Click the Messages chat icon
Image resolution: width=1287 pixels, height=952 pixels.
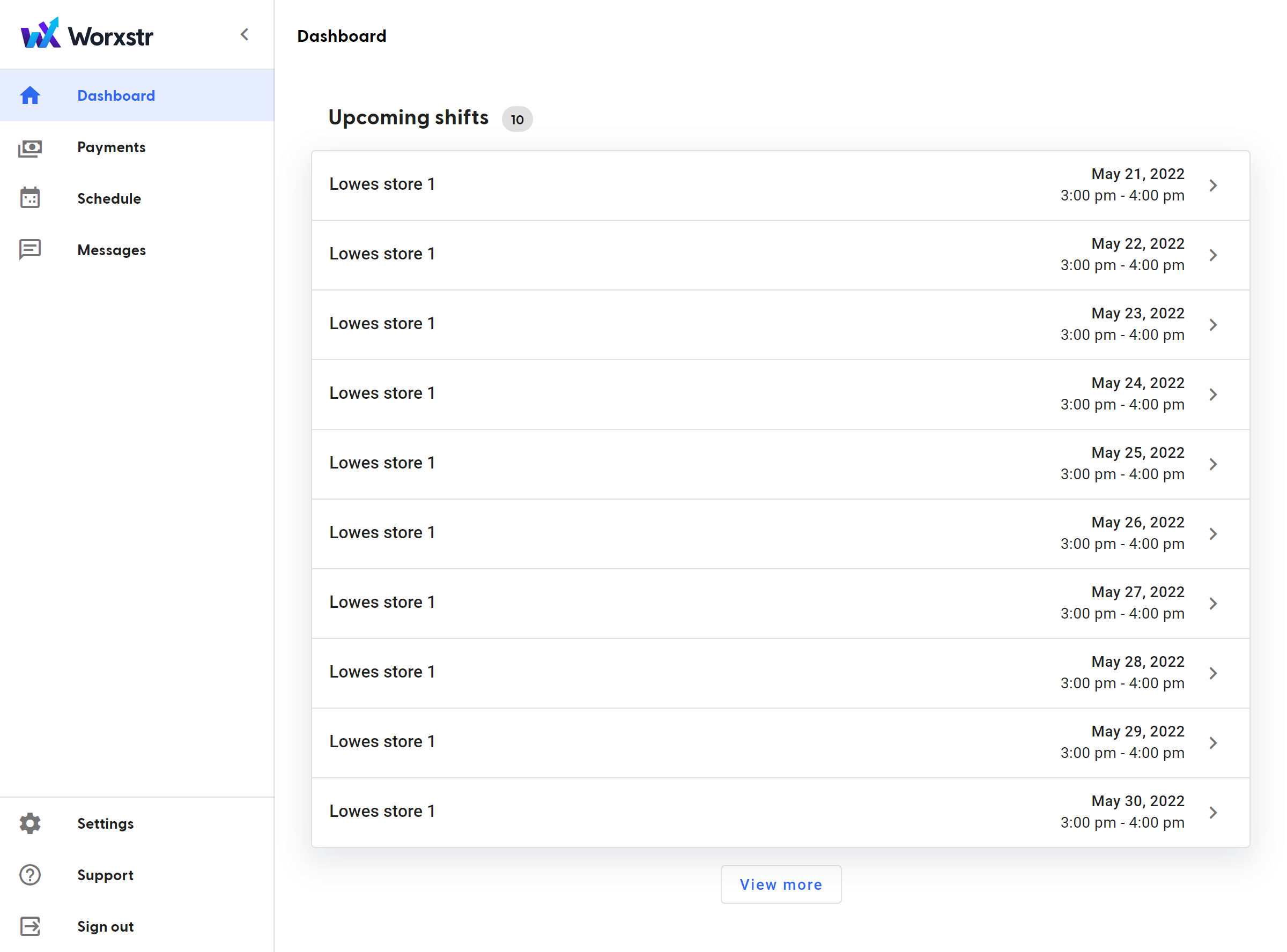pyautogui.click(x=30, y=250)
